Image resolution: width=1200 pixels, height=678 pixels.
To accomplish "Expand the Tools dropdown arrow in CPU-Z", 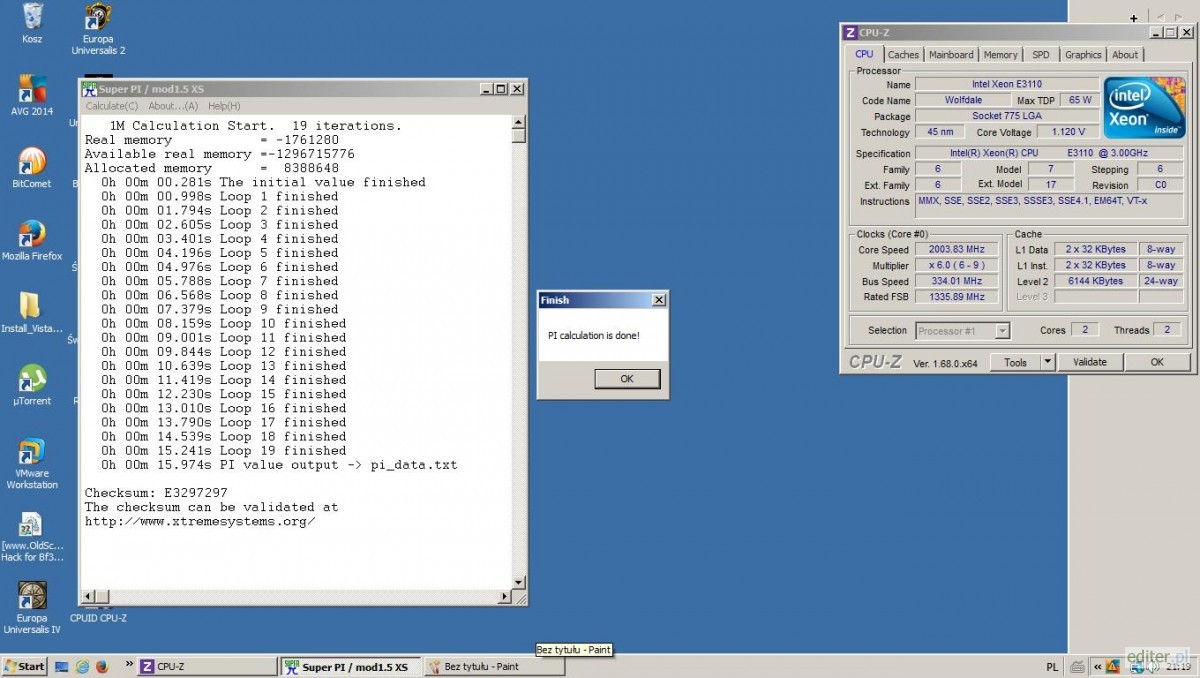I will (x=1048, y=362).
